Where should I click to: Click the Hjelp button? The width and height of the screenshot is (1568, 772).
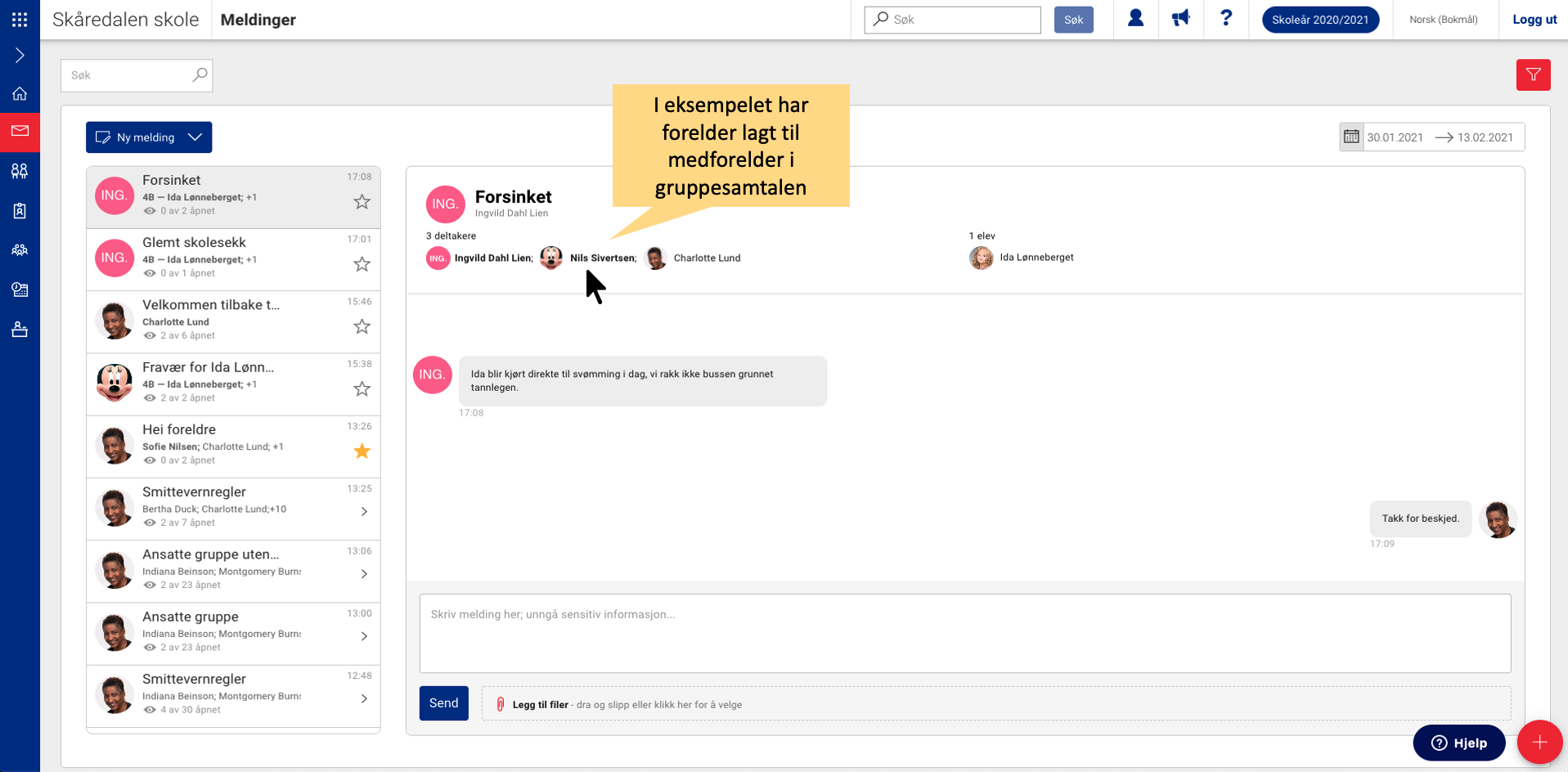tap(1458, 743)
